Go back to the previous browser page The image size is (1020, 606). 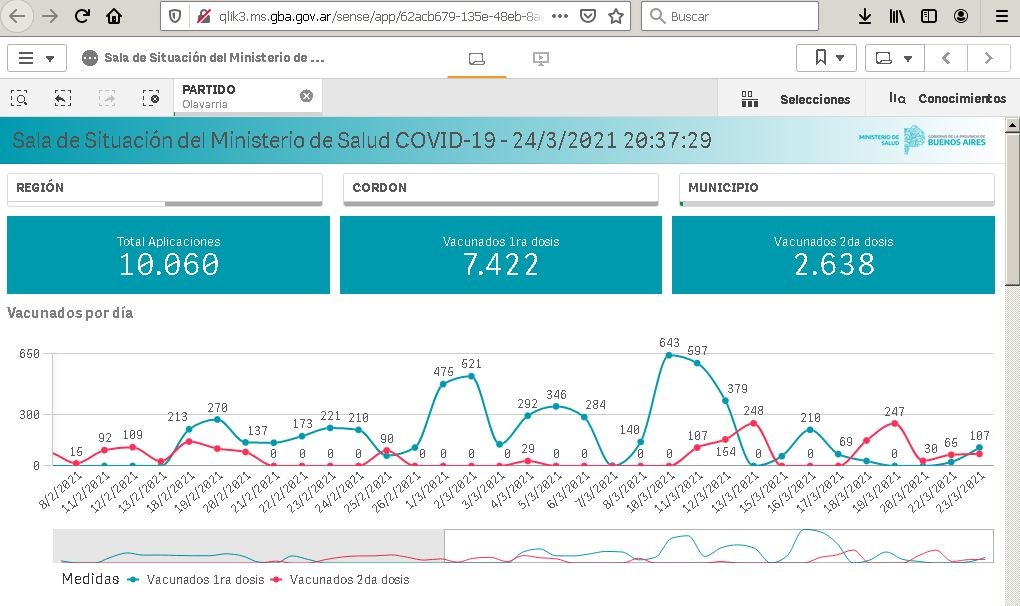coord(18,16)
